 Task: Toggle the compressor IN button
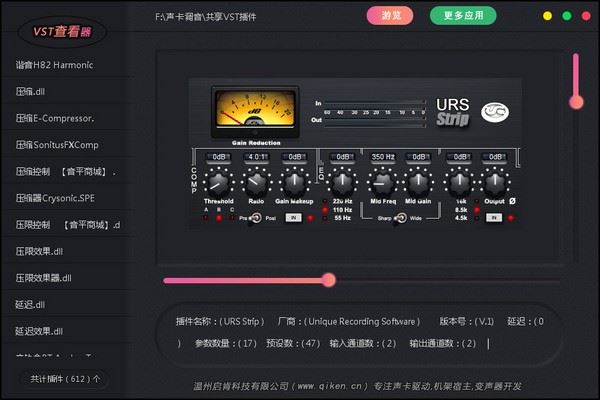(x=294, y=216)
